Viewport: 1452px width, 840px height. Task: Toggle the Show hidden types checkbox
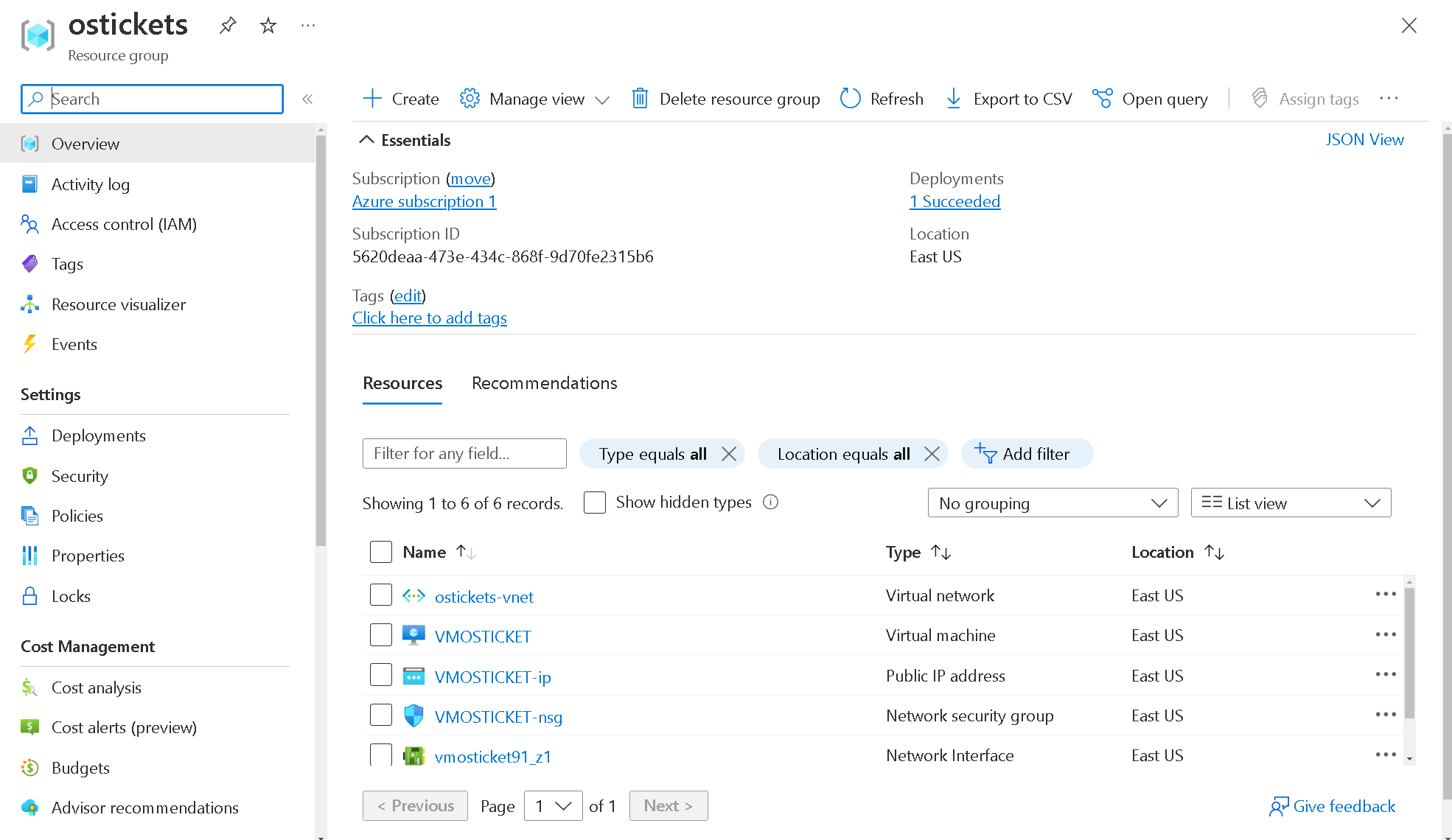tap(594, 503)
